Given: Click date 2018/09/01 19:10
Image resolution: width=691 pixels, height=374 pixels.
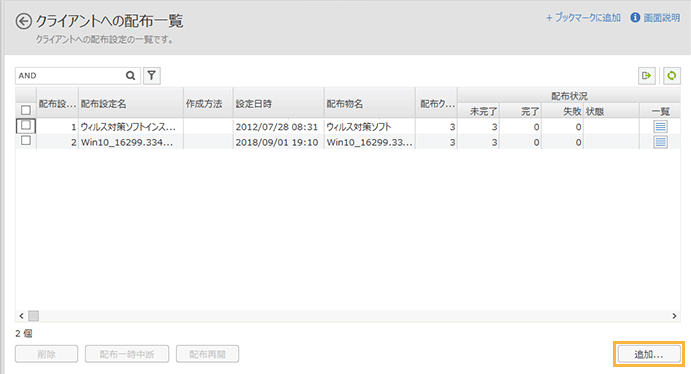Looking at the screenshot, I should click(x=277, y=142).
